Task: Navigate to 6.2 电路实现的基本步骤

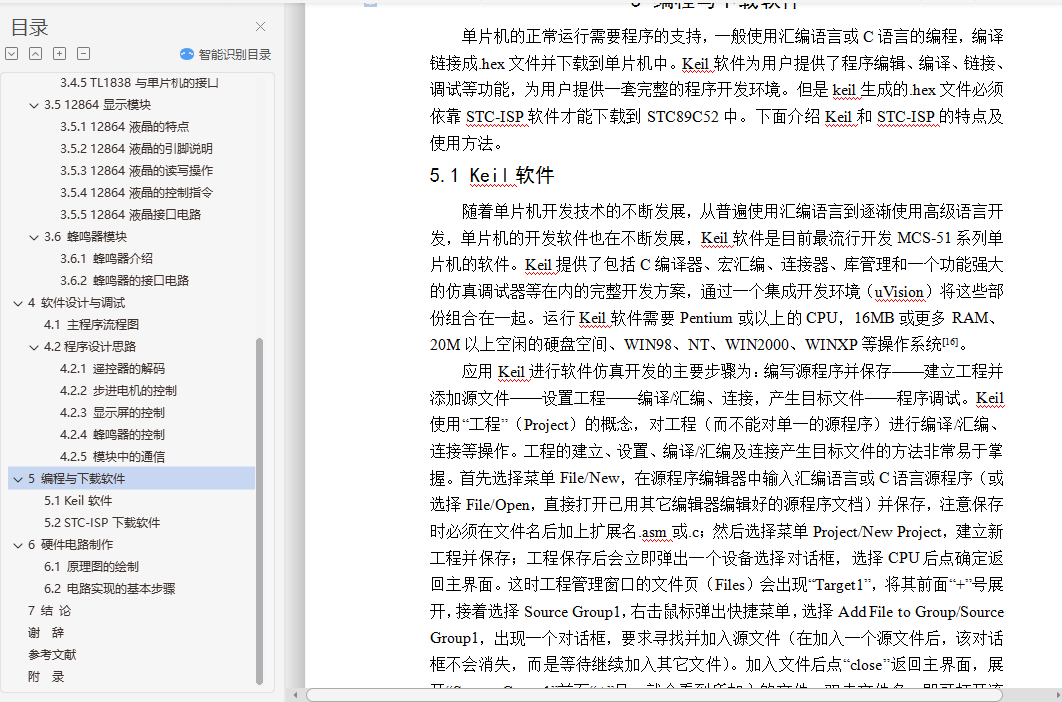Action: tap(110, 589)
